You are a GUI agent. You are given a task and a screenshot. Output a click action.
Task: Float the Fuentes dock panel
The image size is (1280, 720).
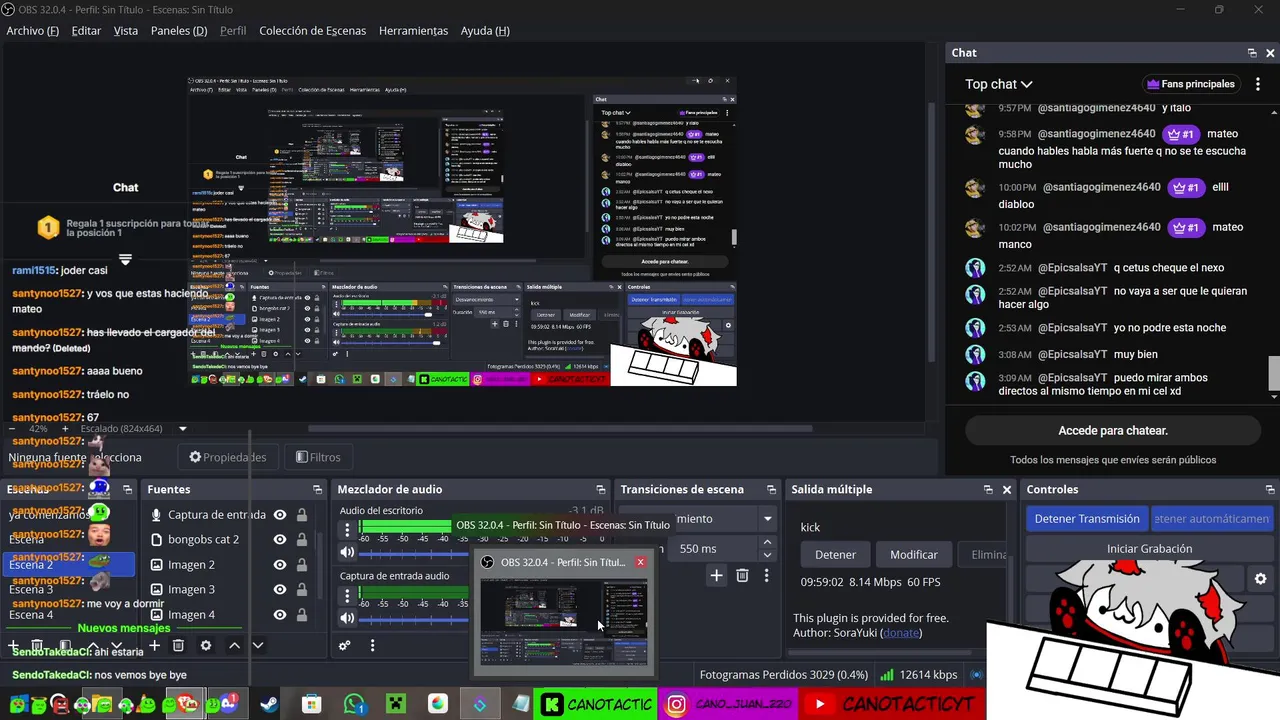pyautogui.click(x=317, y=489)
